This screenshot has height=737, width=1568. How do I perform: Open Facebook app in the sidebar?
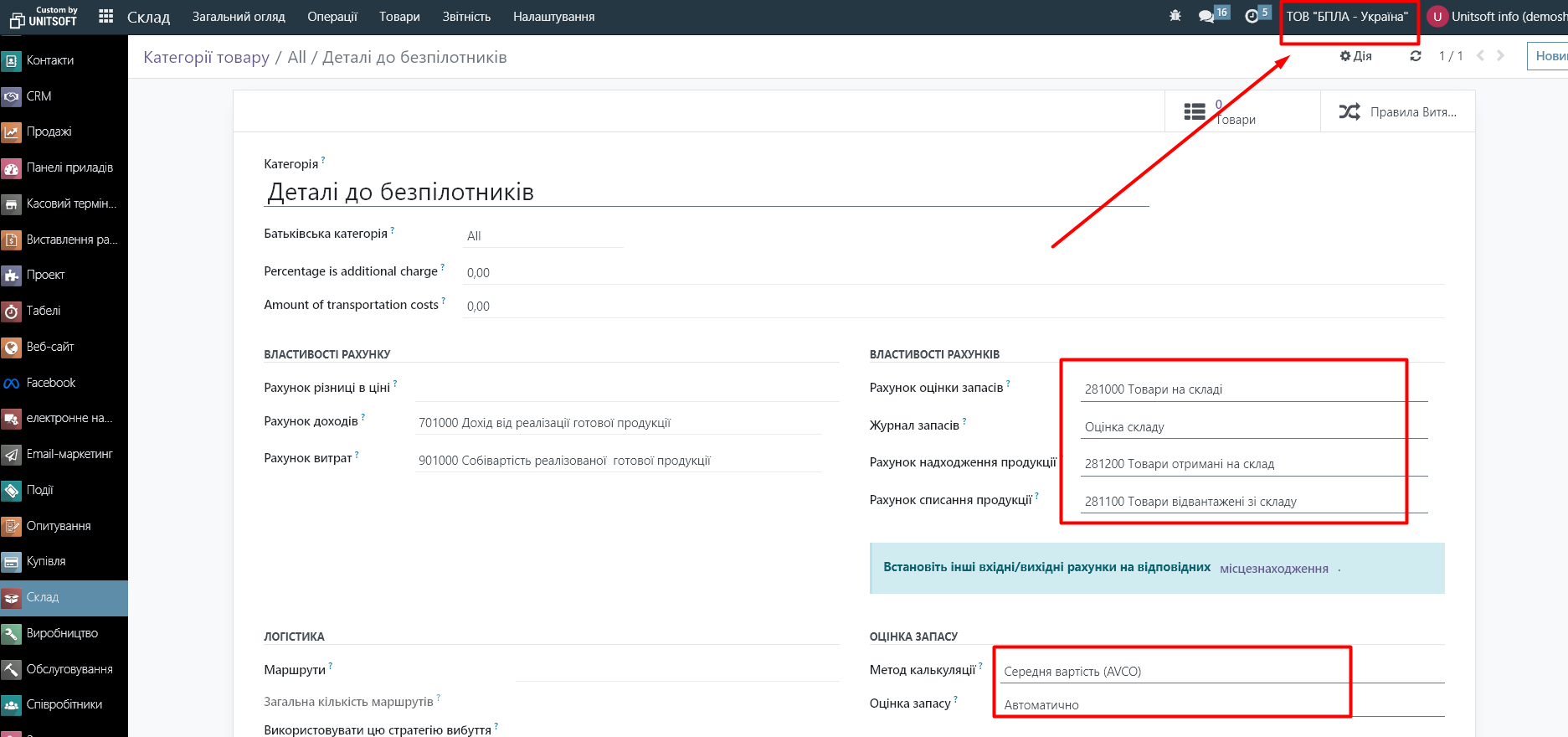click(50, 383)
